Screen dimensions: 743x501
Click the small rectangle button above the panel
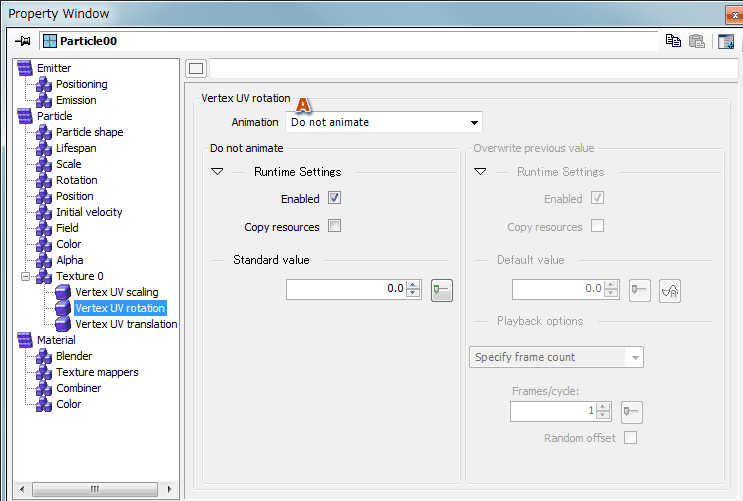pos(196,68)
